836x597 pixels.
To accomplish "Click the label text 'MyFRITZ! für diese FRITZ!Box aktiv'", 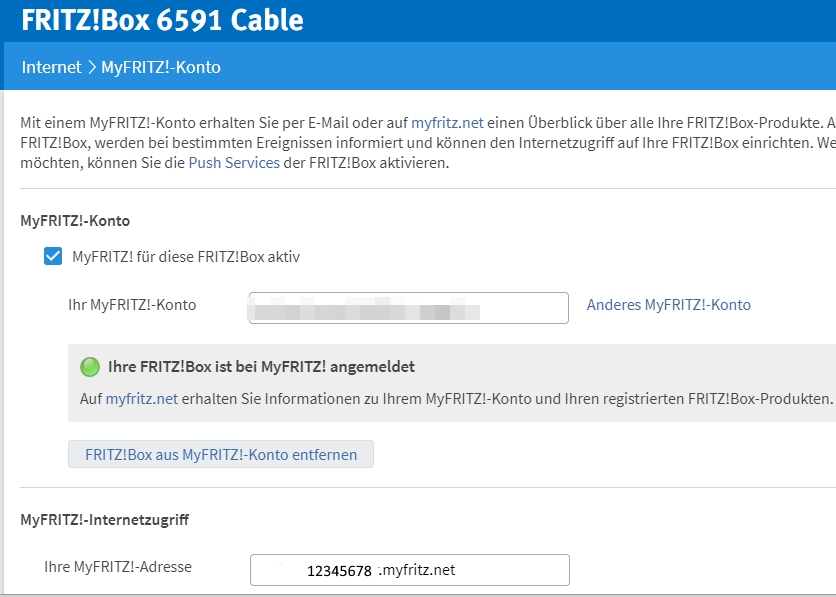I will coord(186,257).
